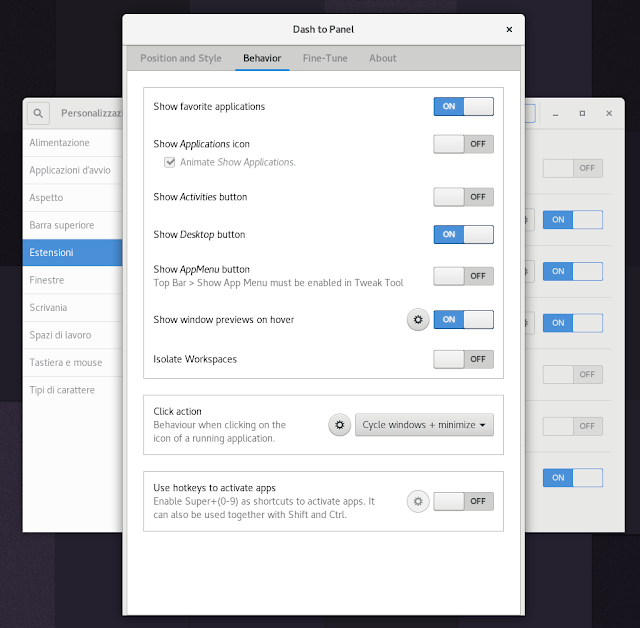Open Click action settings gear
This screenshot has width=640, height=628.
[x=340, y=425]
